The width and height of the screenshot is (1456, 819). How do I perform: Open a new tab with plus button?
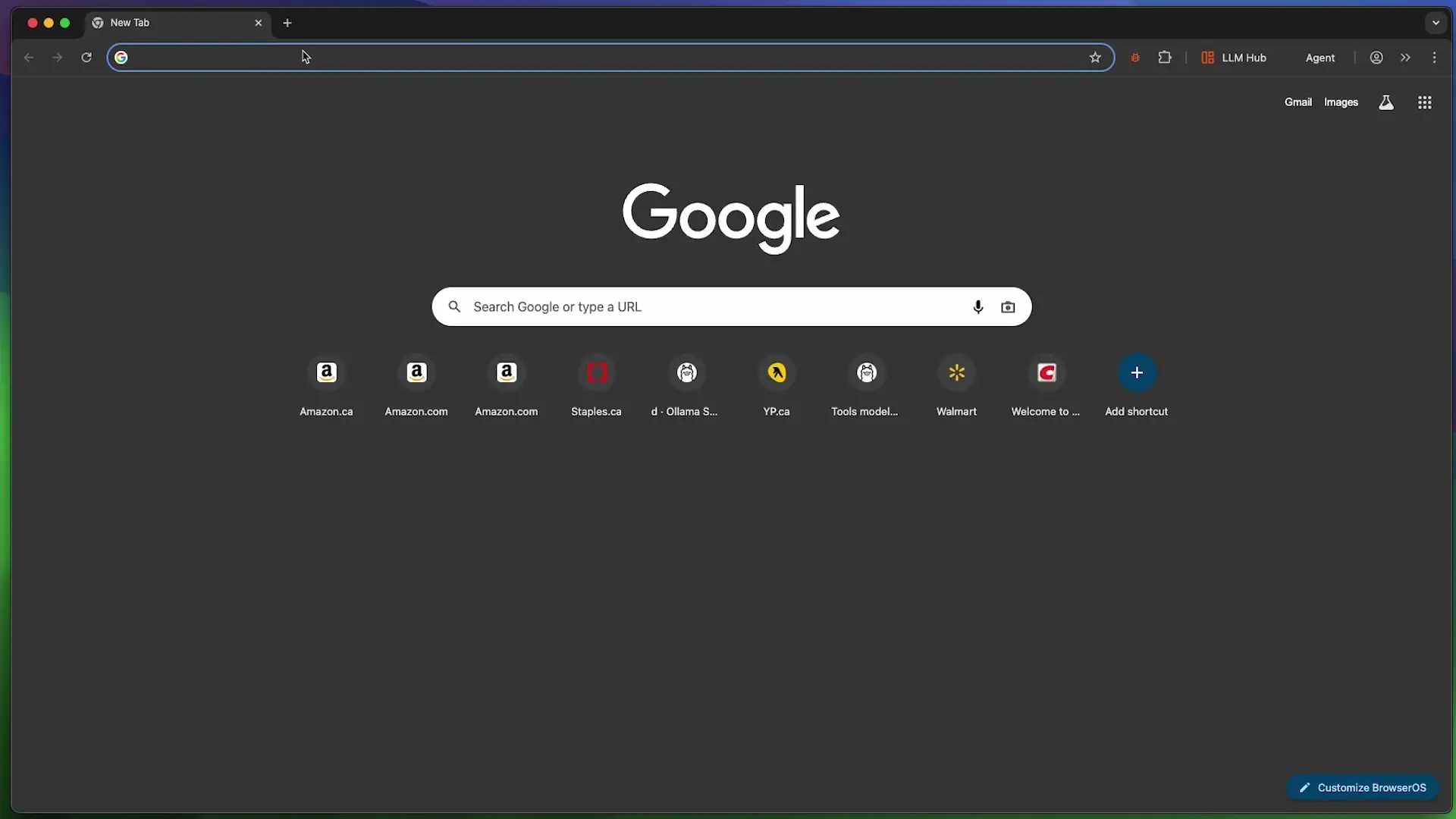pyautogui.click(x=287, y=23)
